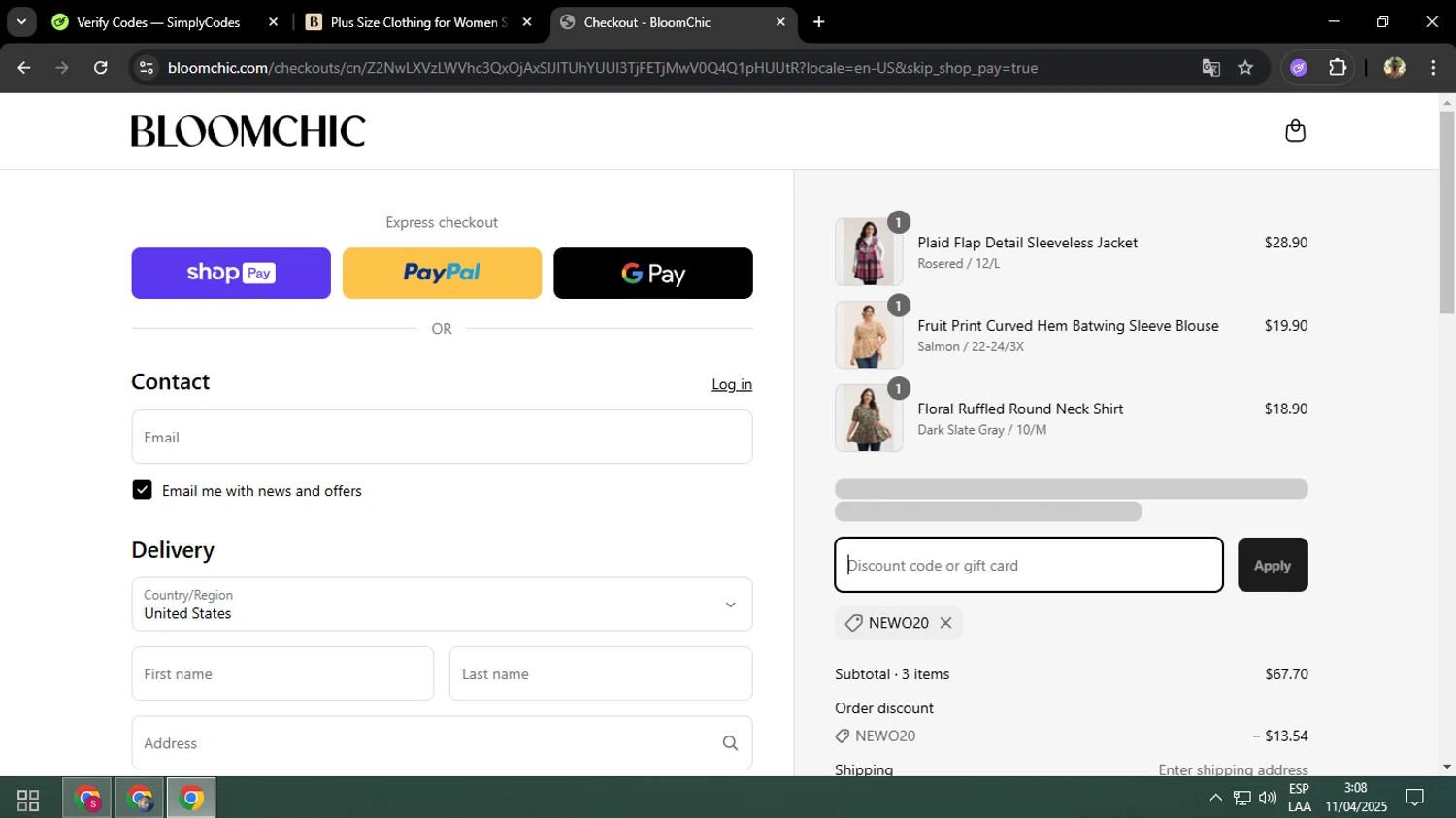Screen dimensions: 1456x818
Task: Close the Plus Size Clothing tab
Action: coord(527,22)
